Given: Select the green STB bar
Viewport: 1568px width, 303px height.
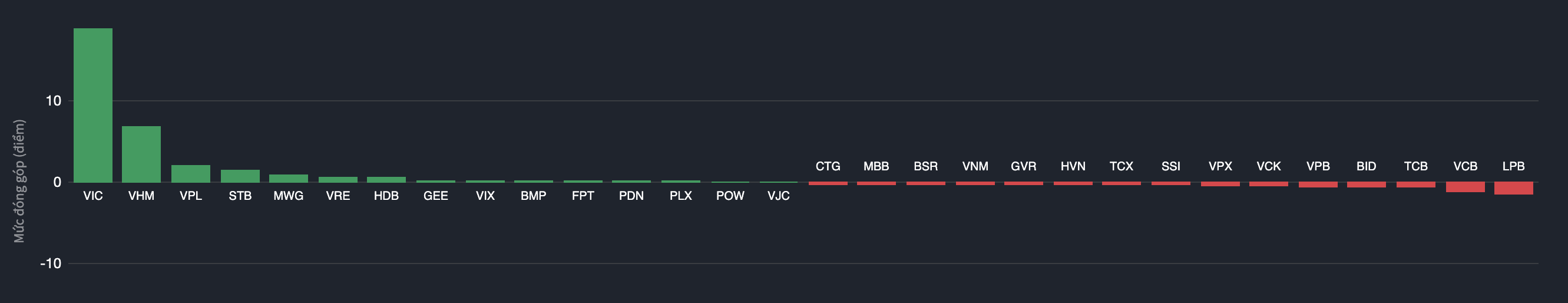Looking at the screenshot, I should [240, 176].
